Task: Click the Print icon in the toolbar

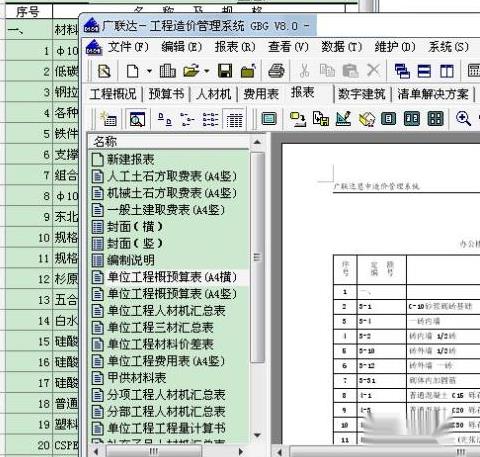Action: pyautogui.click(x=276, y=71)
